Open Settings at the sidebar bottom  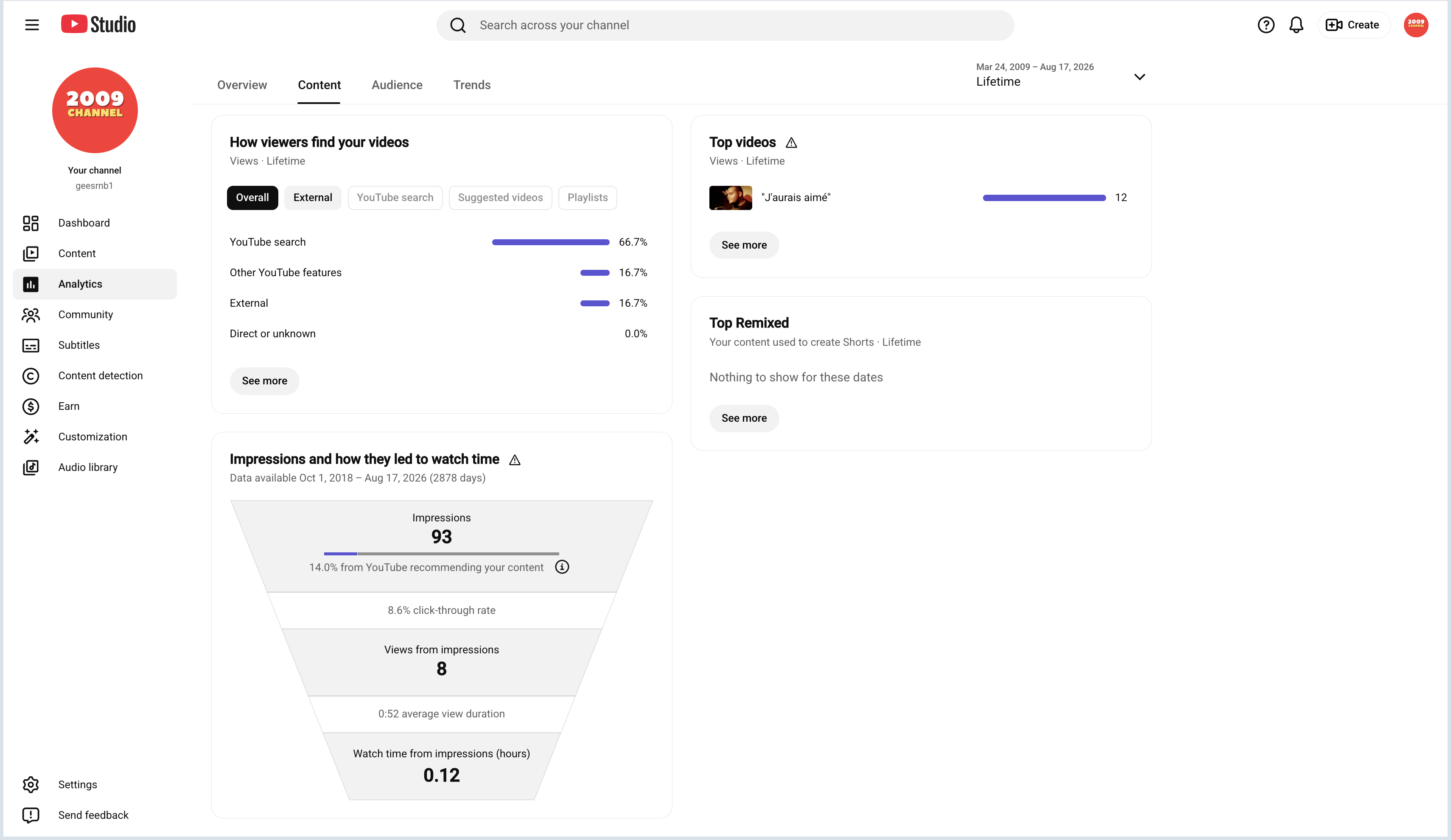pos(95,784)
